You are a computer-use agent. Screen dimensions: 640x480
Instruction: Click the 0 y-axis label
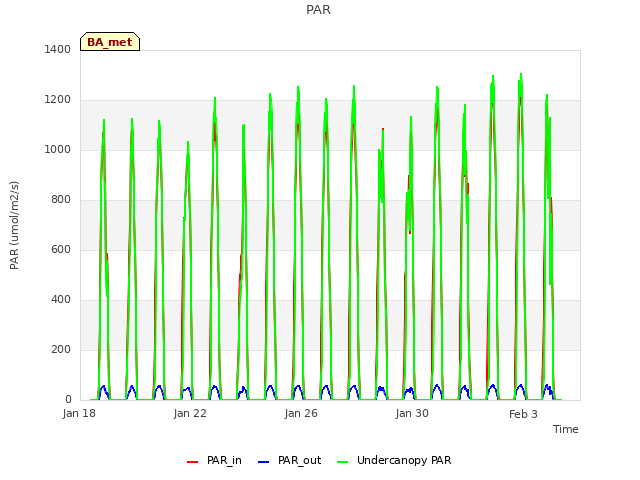(68, 400)
